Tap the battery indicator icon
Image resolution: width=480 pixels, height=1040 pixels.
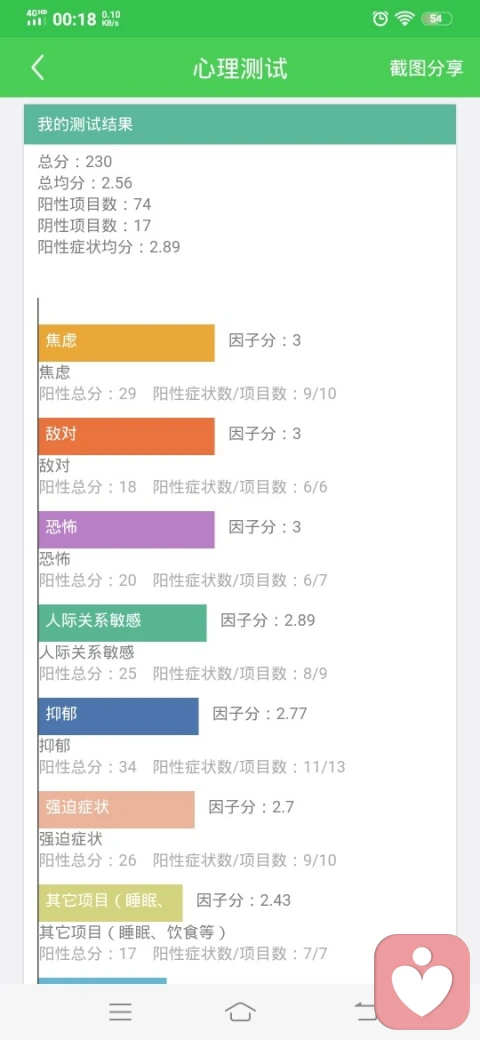[436, 19]
